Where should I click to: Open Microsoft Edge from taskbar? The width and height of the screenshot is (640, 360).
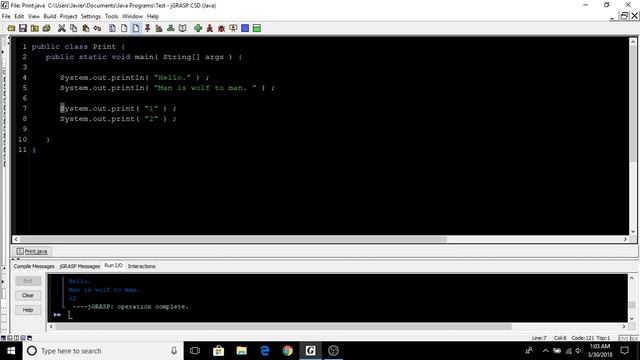264,351
